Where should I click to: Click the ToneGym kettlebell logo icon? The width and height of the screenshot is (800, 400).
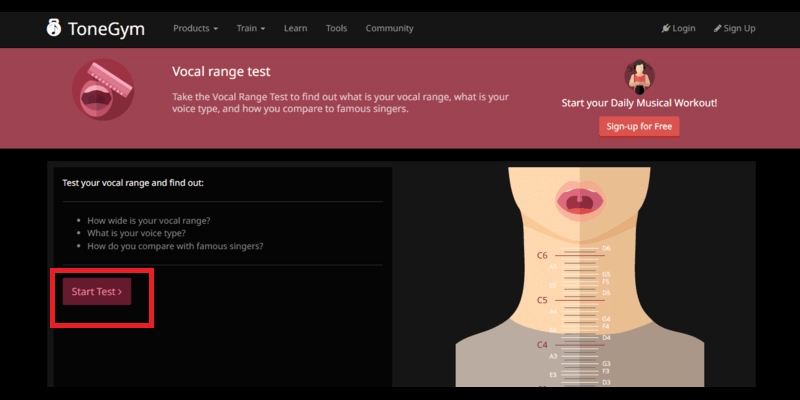point(54,28)
